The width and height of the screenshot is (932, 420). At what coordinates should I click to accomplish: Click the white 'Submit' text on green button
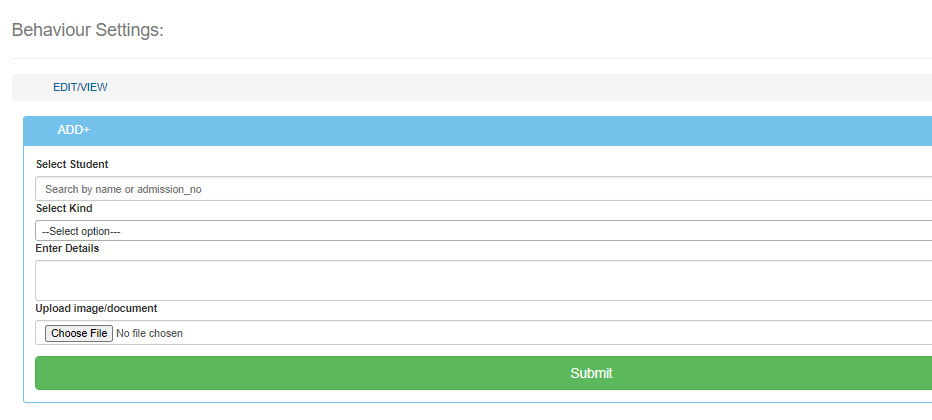pos(591,373)
